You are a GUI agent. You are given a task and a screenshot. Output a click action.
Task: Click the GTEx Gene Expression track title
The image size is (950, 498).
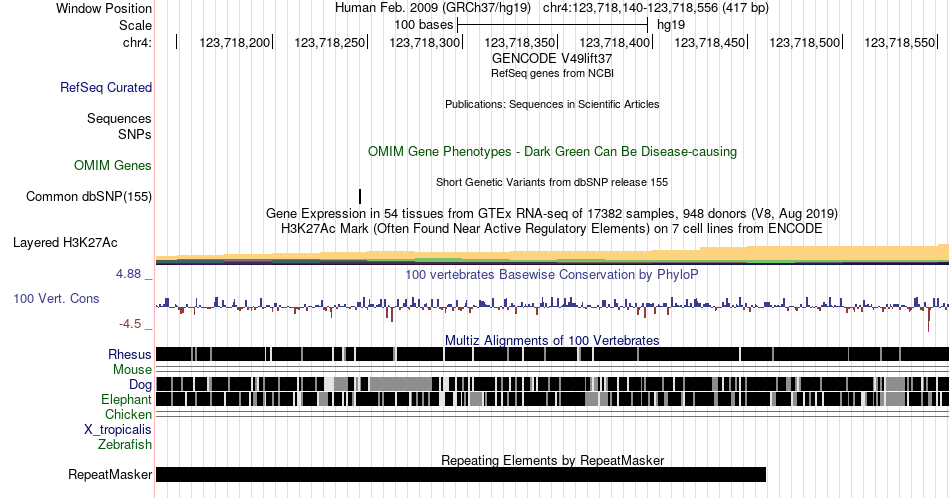552,213
